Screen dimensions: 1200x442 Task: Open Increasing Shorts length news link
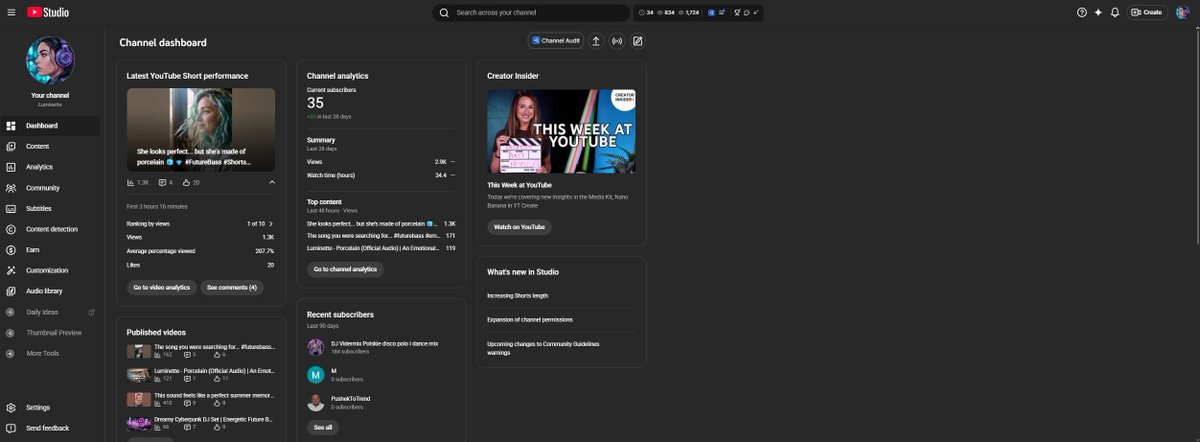(517, 296)
